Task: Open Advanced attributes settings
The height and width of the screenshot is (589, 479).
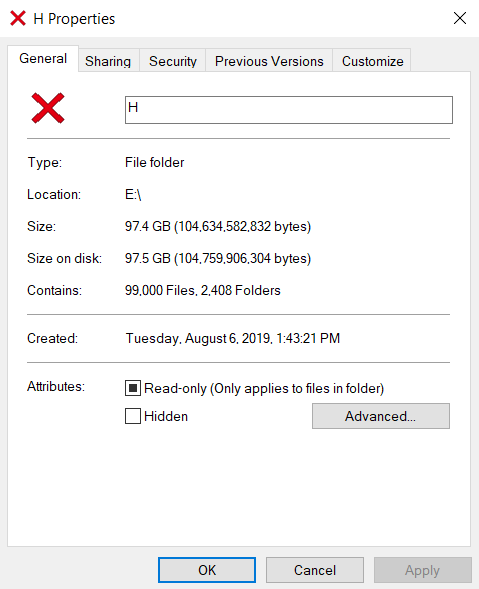Action: pos(381,416)
